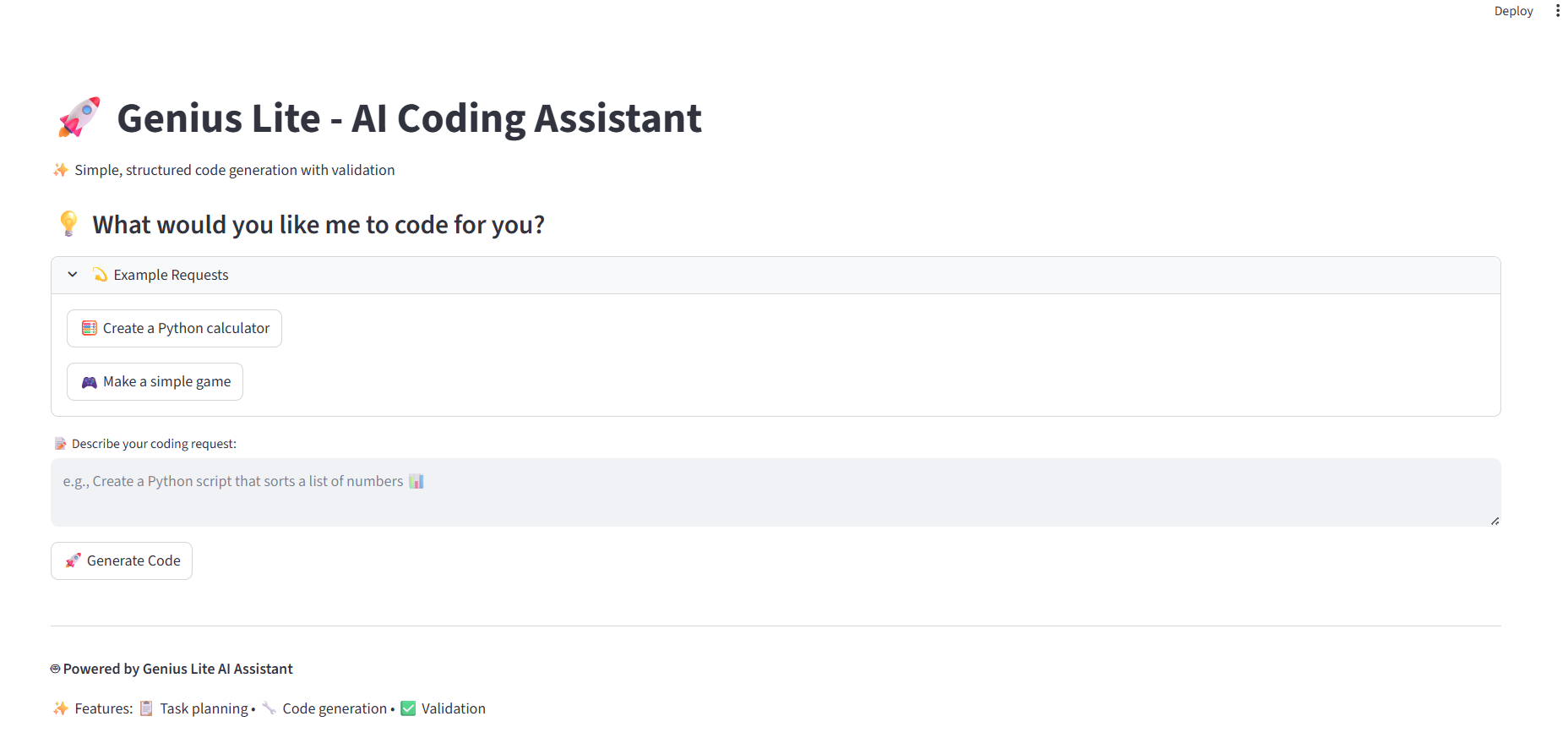
Task: Click the text area resize handle
Action: click(x=1494, y=521)
